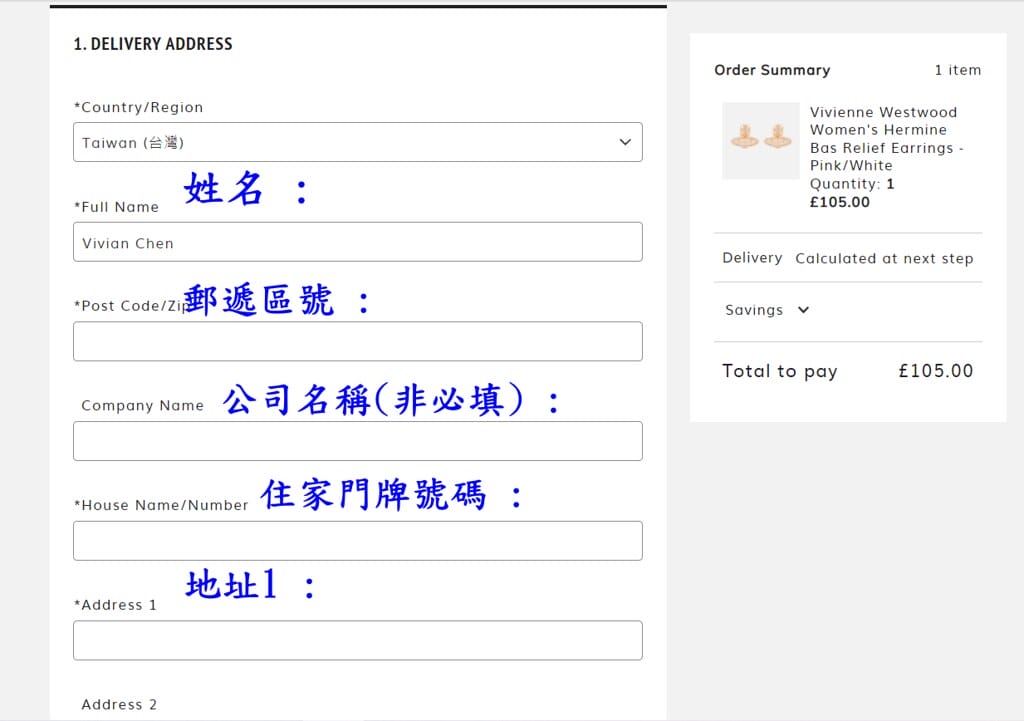Screen dimensions: 1024x721
Task: Click the Savings label in order summary
Action: (754, 310)
